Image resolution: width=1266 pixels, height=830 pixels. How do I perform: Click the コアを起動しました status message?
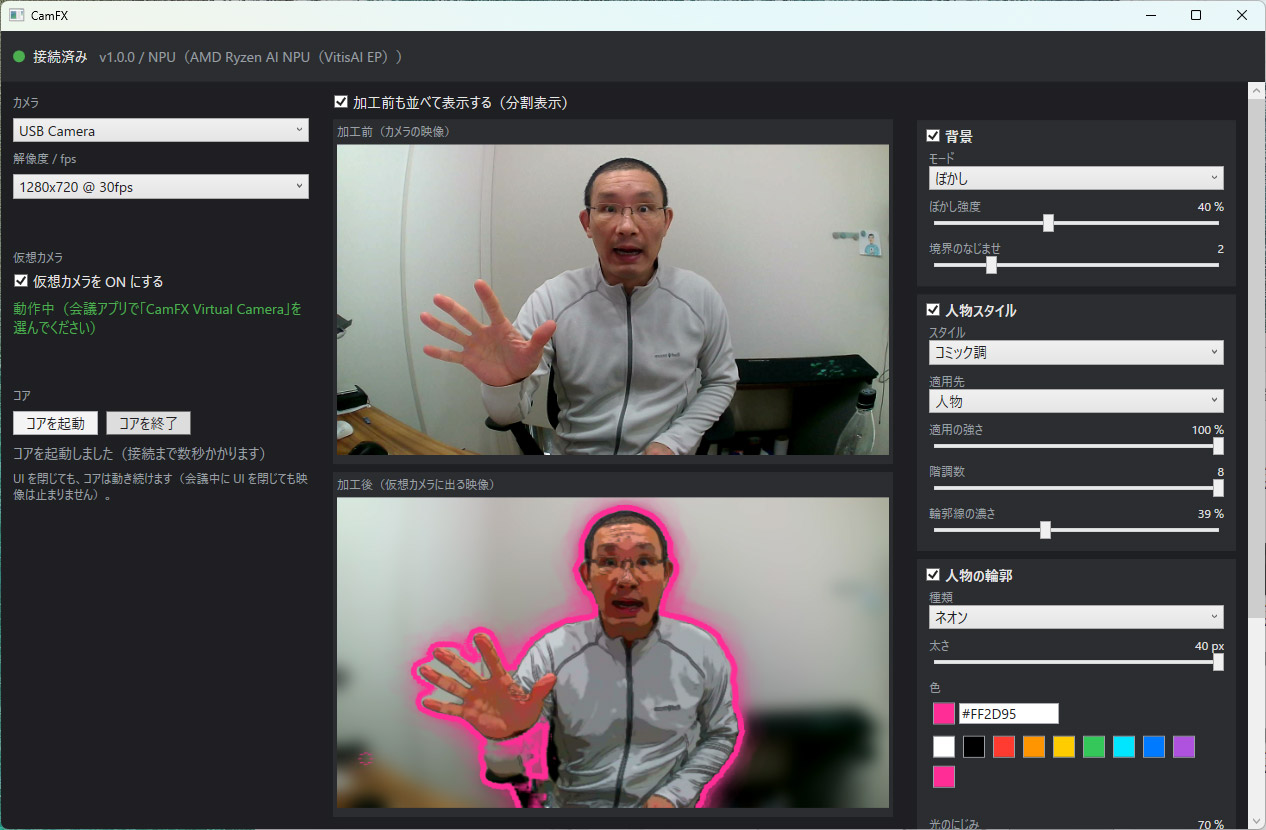(x=139, y=454)
